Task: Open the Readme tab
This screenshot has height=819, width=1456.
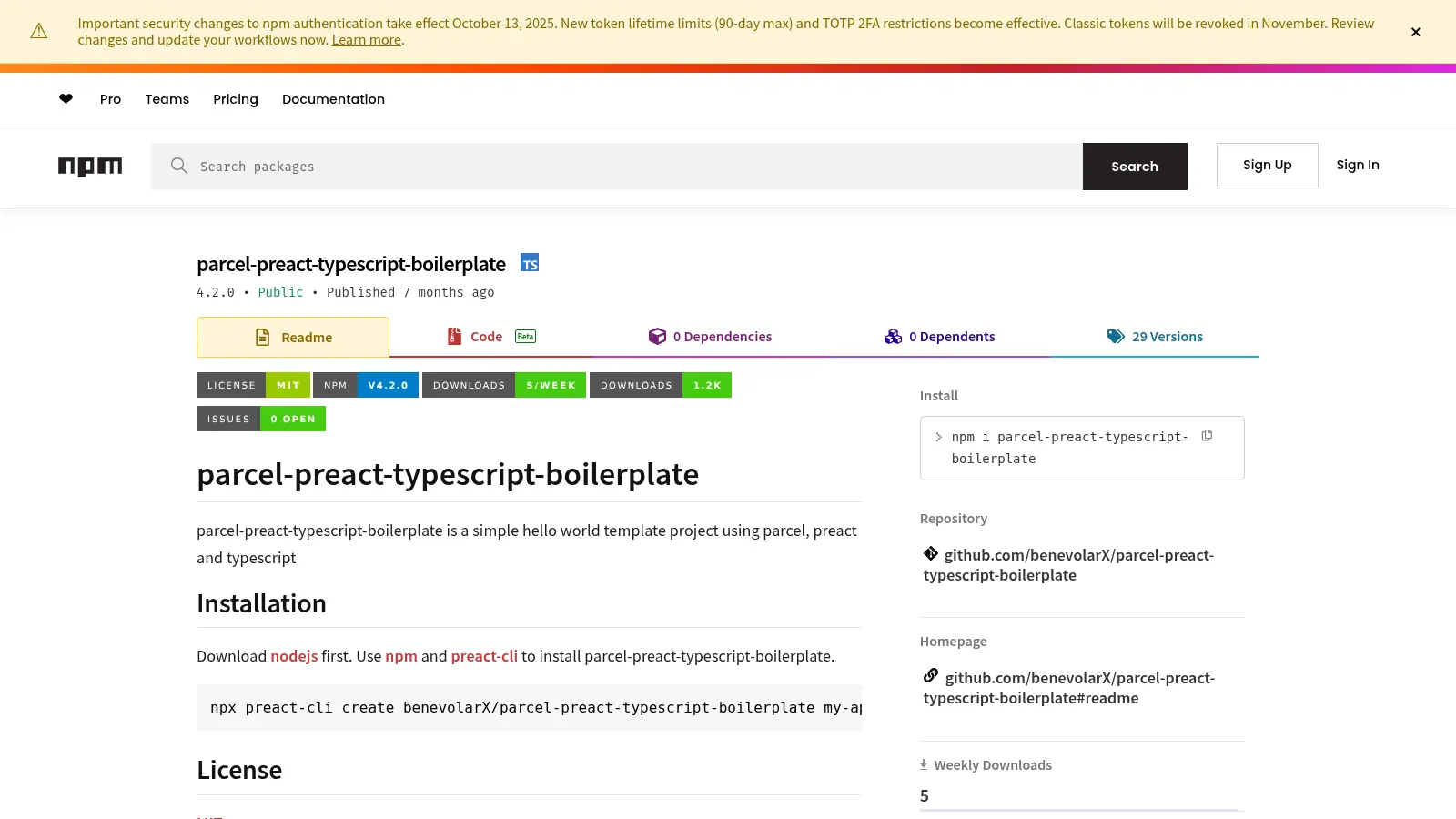Action: tap(293, 337)
